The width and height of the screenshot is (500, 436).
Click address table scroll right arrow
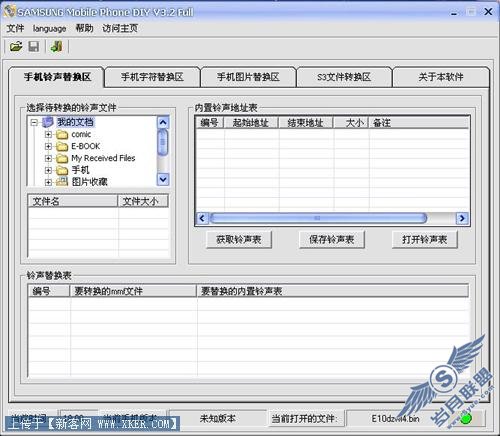462,218
